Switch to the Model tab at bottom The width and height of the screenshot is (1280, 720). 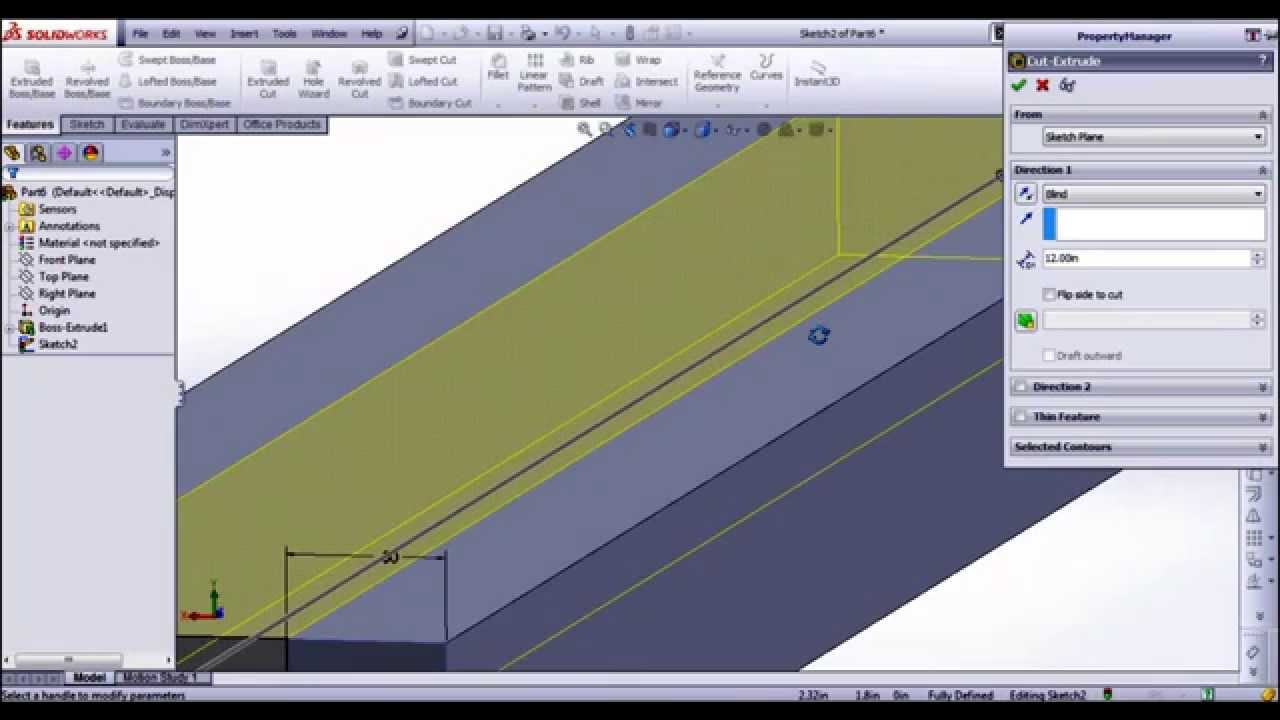[x=89, y=677]
